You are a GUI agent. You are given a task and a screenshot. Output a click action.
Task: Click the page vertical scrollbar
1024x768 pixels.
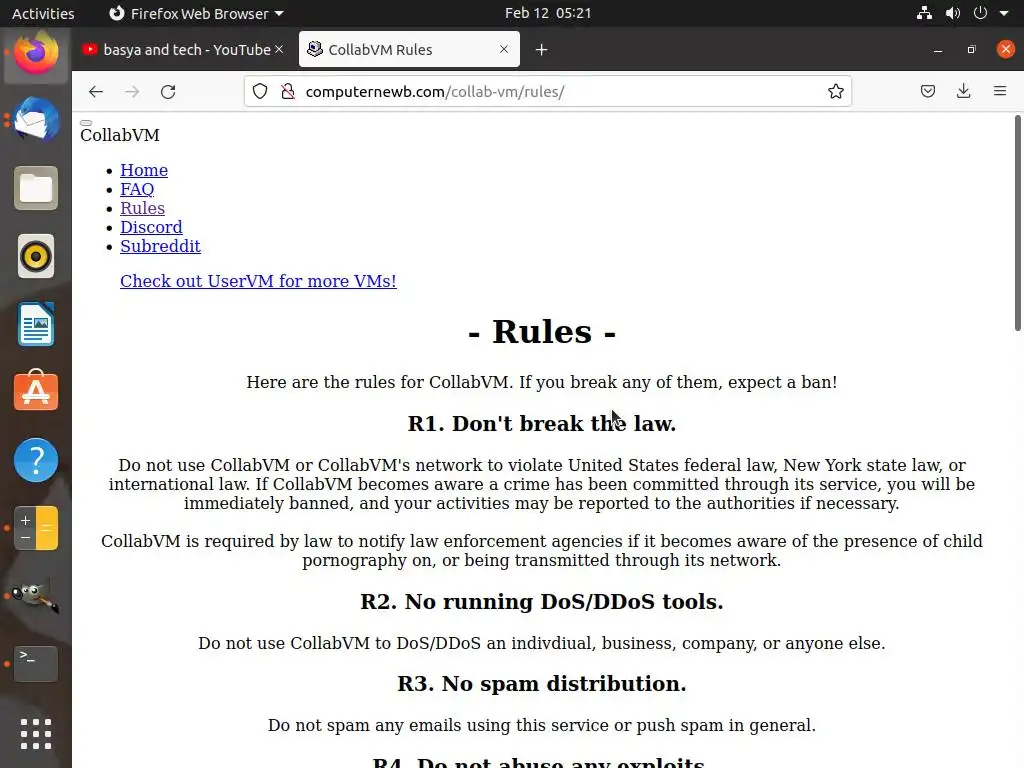click(x=1017, y=223)
